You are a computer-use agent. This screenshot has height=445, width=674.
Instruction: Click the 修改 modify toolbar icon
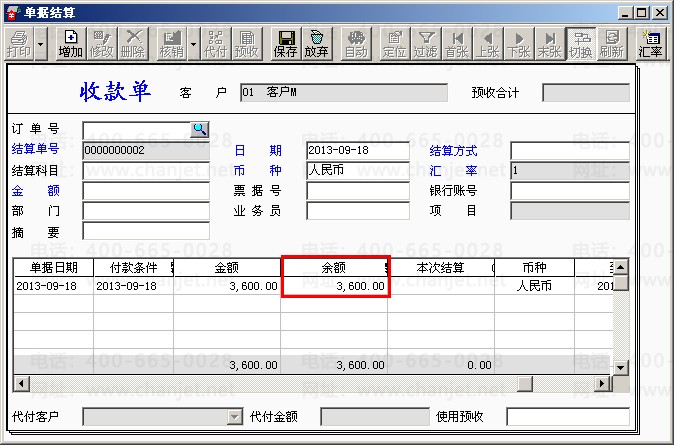coord(101,44)
